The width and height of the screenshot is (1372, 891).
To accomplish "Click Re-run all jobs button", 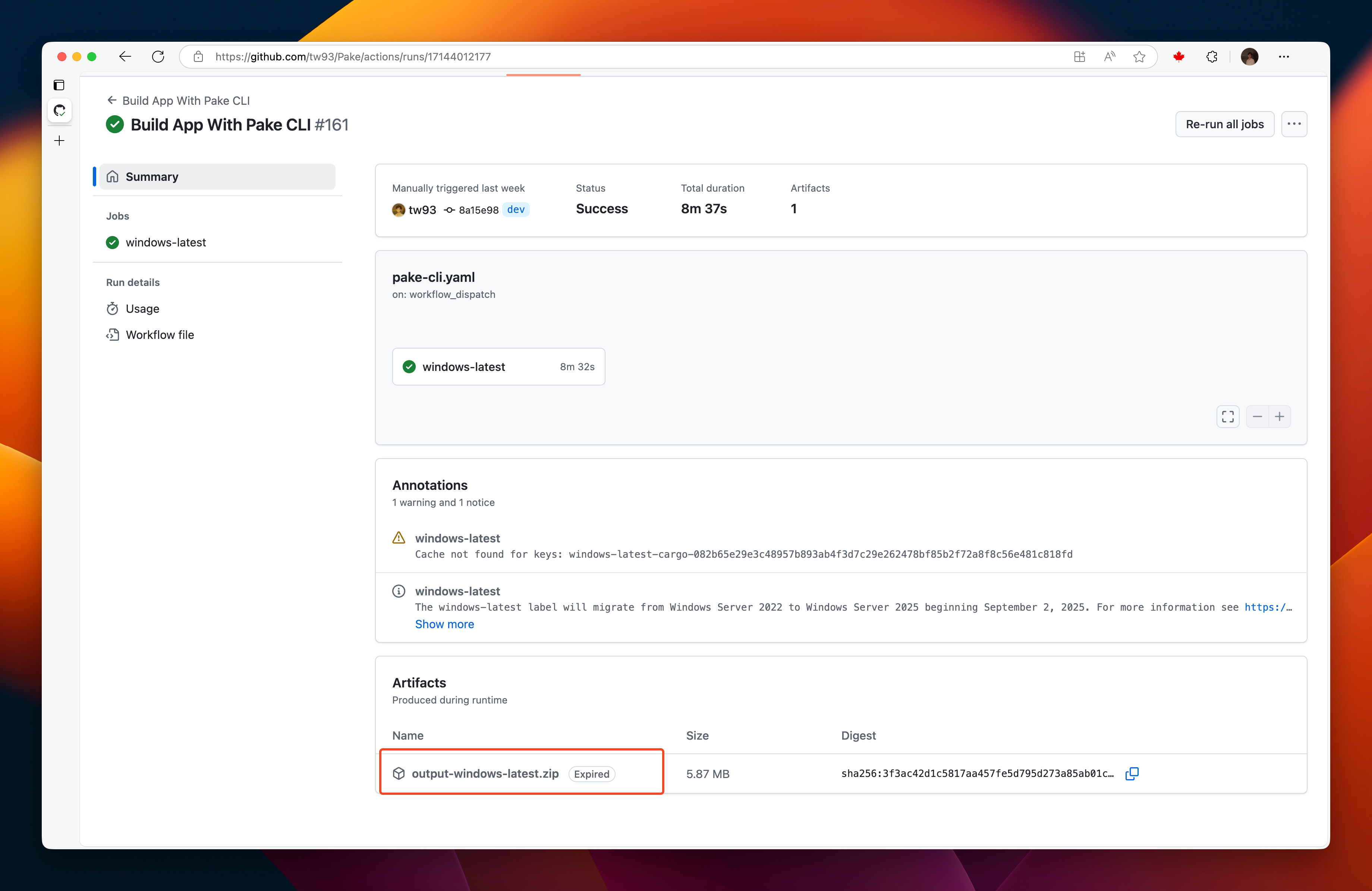I will 1224,124.
